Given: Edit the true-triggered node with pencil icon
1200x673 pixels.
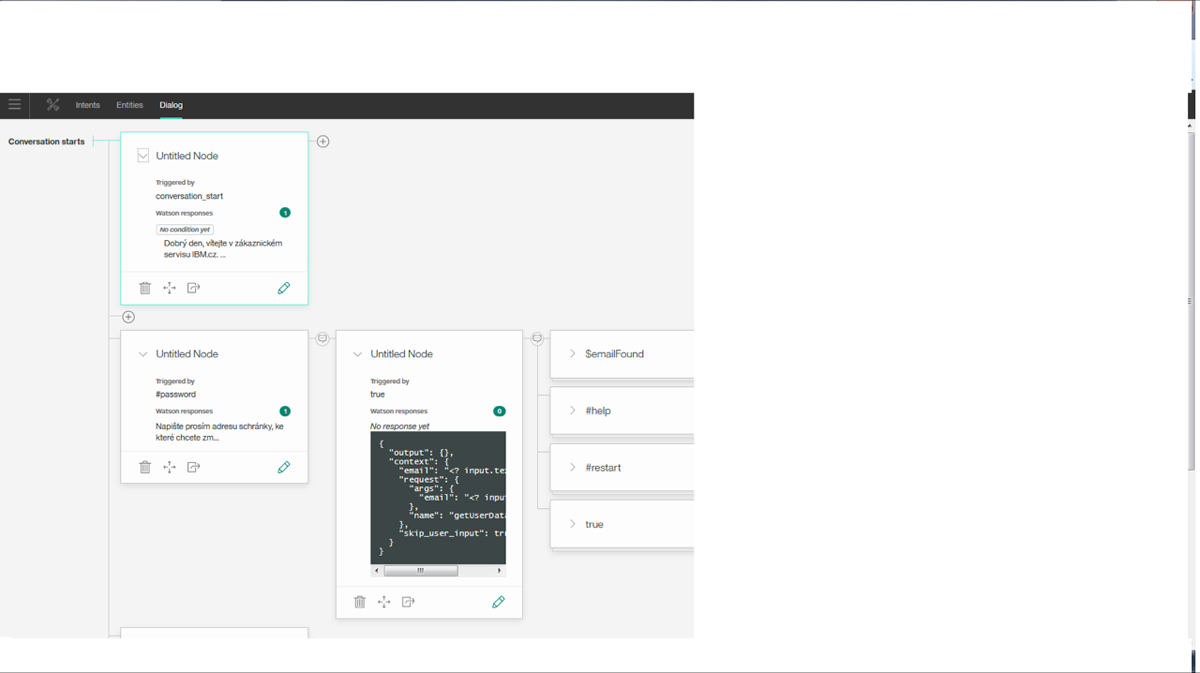Looking at the screenshot, I should tap(498, 602).
